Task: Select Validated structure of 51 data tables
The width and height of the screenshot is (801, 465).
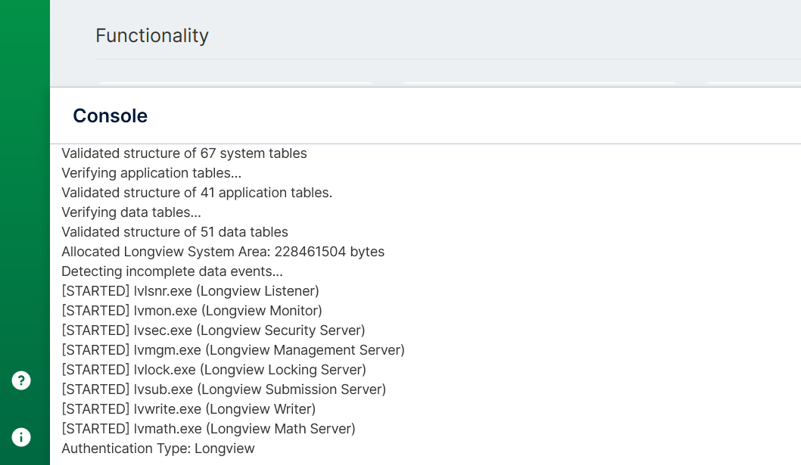Action: [x=174, y=232]
